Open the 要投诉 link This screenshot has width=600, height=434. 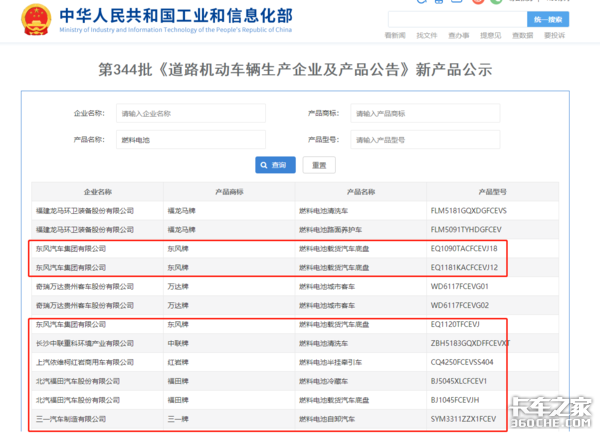[554, 35]
